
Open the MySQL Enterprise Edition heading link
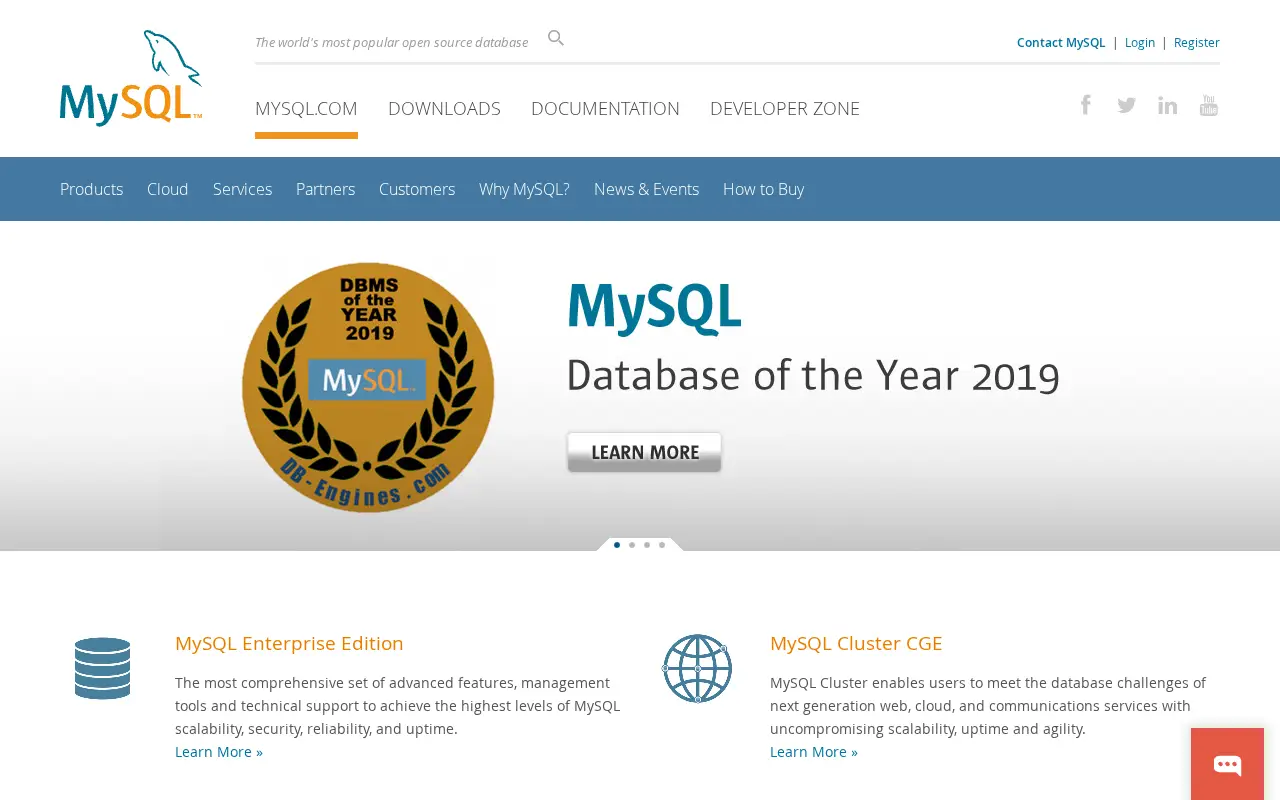coord(289,643)
